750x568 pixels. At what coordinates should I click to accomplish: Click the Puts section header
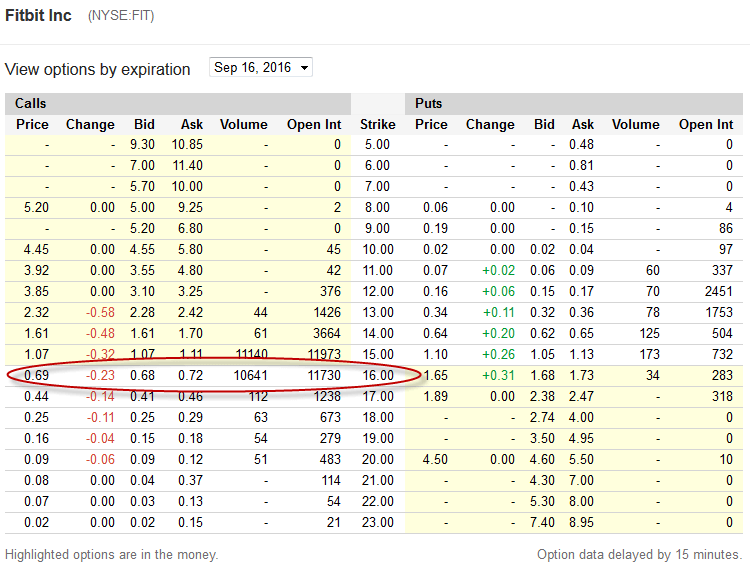coord(428,103)
